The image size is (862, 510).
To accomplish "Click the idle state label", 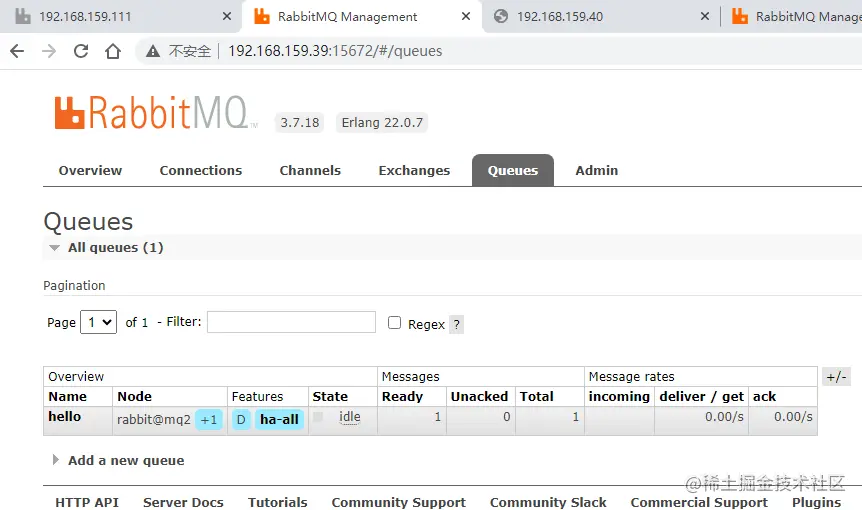I will 350,417.
